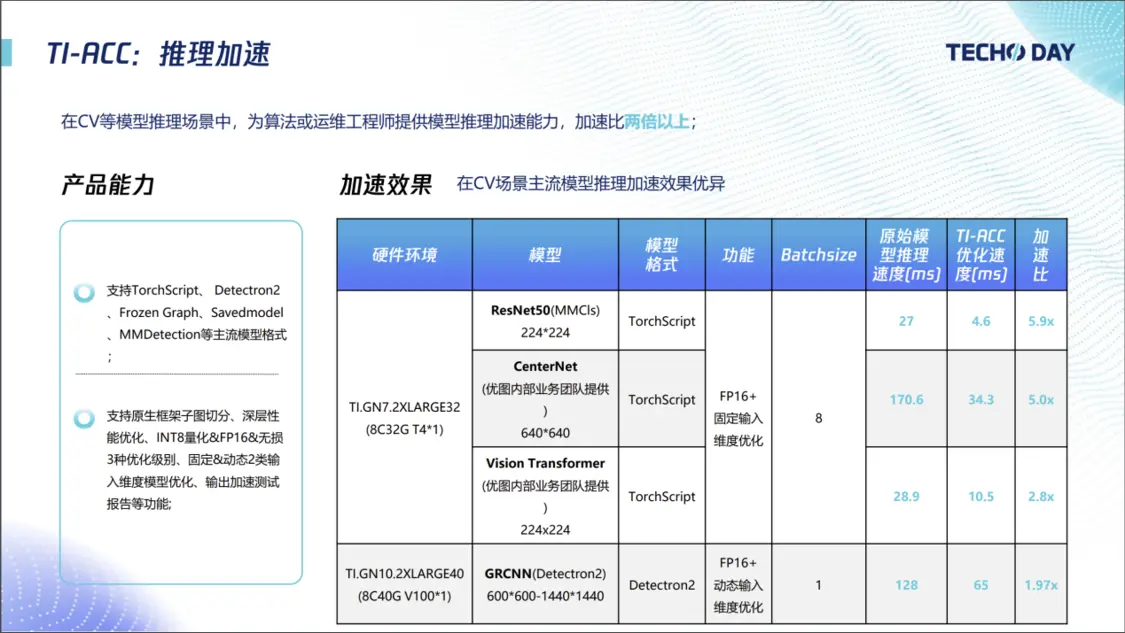Select the 硬件环境 column header
Viewport: 1125px width, 633px height.
click(404, 255)
